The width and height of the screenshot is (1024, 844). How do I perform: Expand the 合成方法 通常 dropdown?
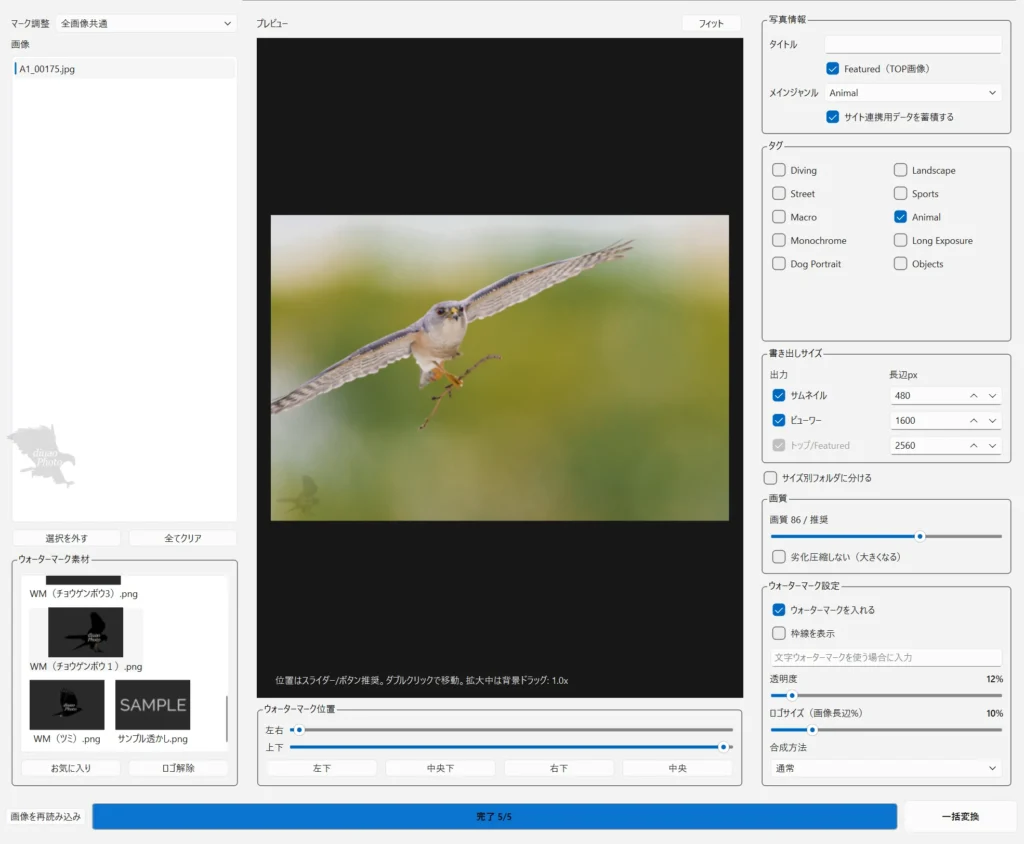886,768
